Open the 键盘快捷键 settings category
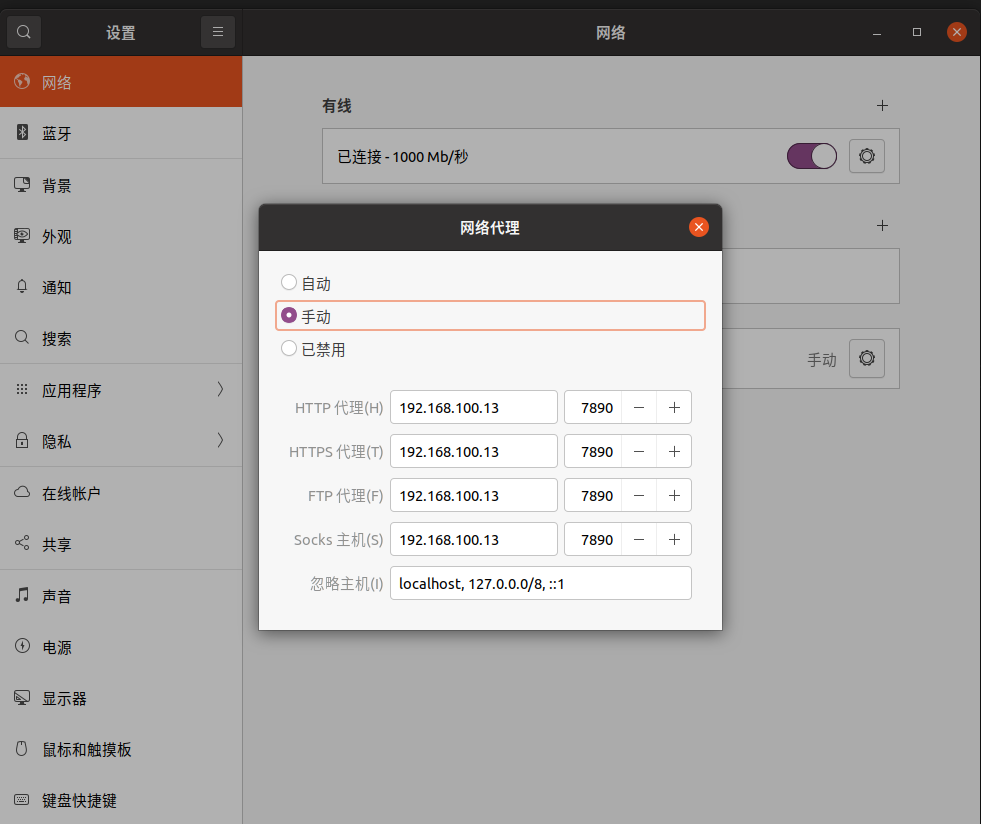 point(121,800)
